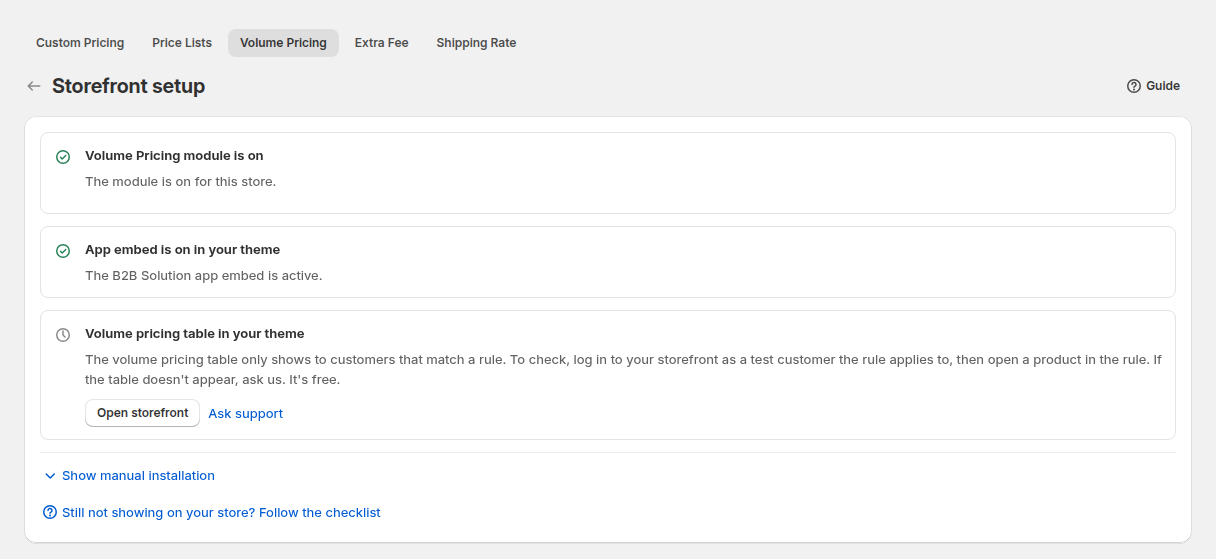The image size is (1216, 559).
Task: Click the help icon beside Follow the checklist
Action: [50, 512]
